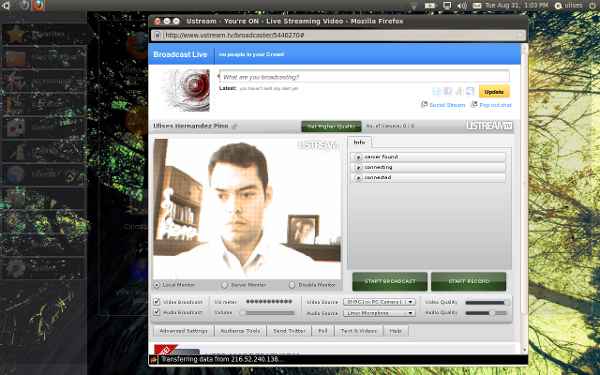Open the Text & Videos tab
Screen dimensions: 600x375
click(x=359, y=331)
